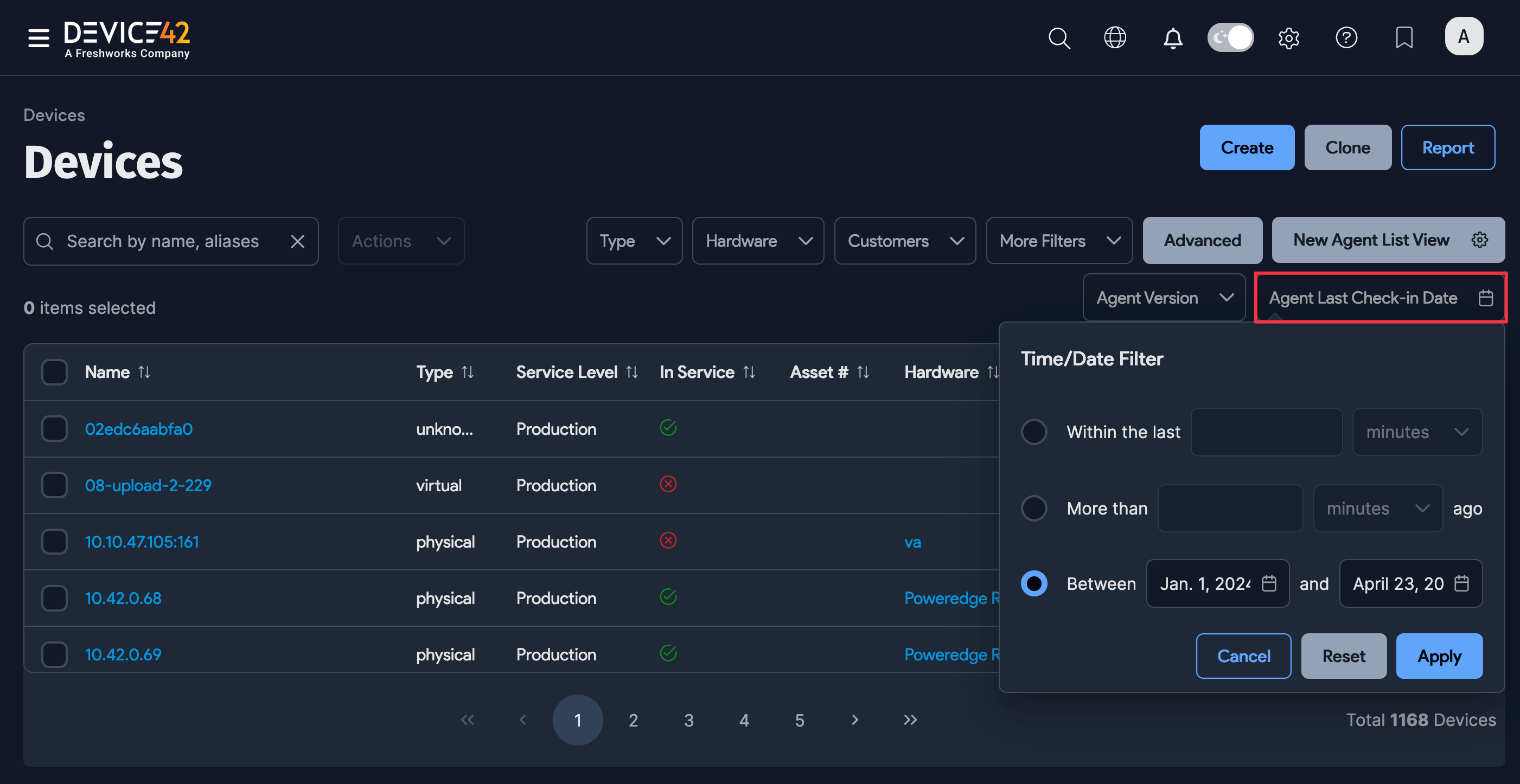Screen dimensions: 1520x784
Task: Open settings gear in top header
Action: click(1288, 38)
